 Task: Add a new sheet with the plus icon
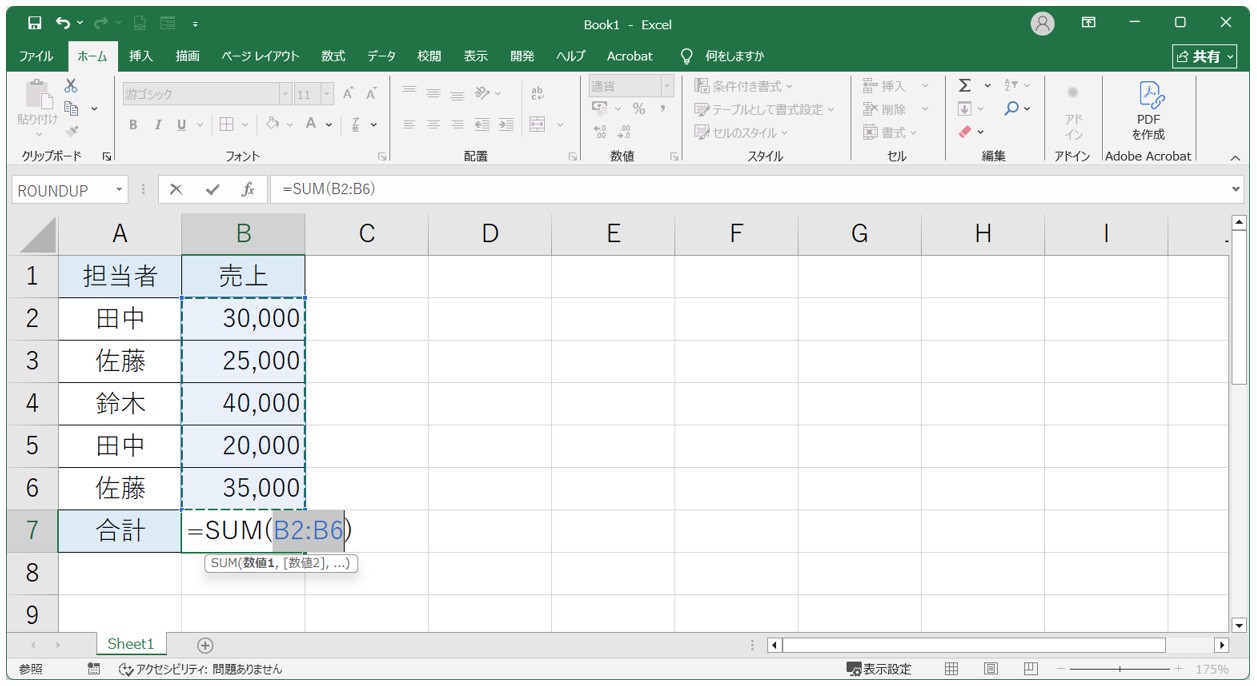tap(205, 646)
